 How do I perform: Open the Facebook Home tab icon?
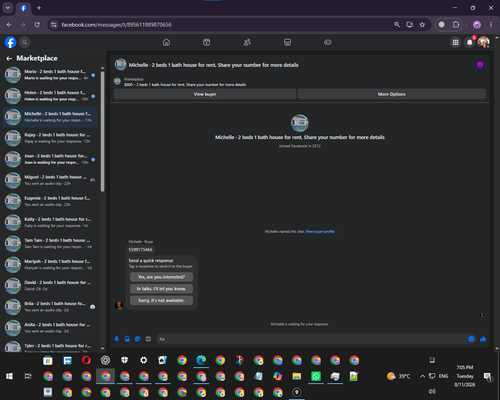coord(166,42)
